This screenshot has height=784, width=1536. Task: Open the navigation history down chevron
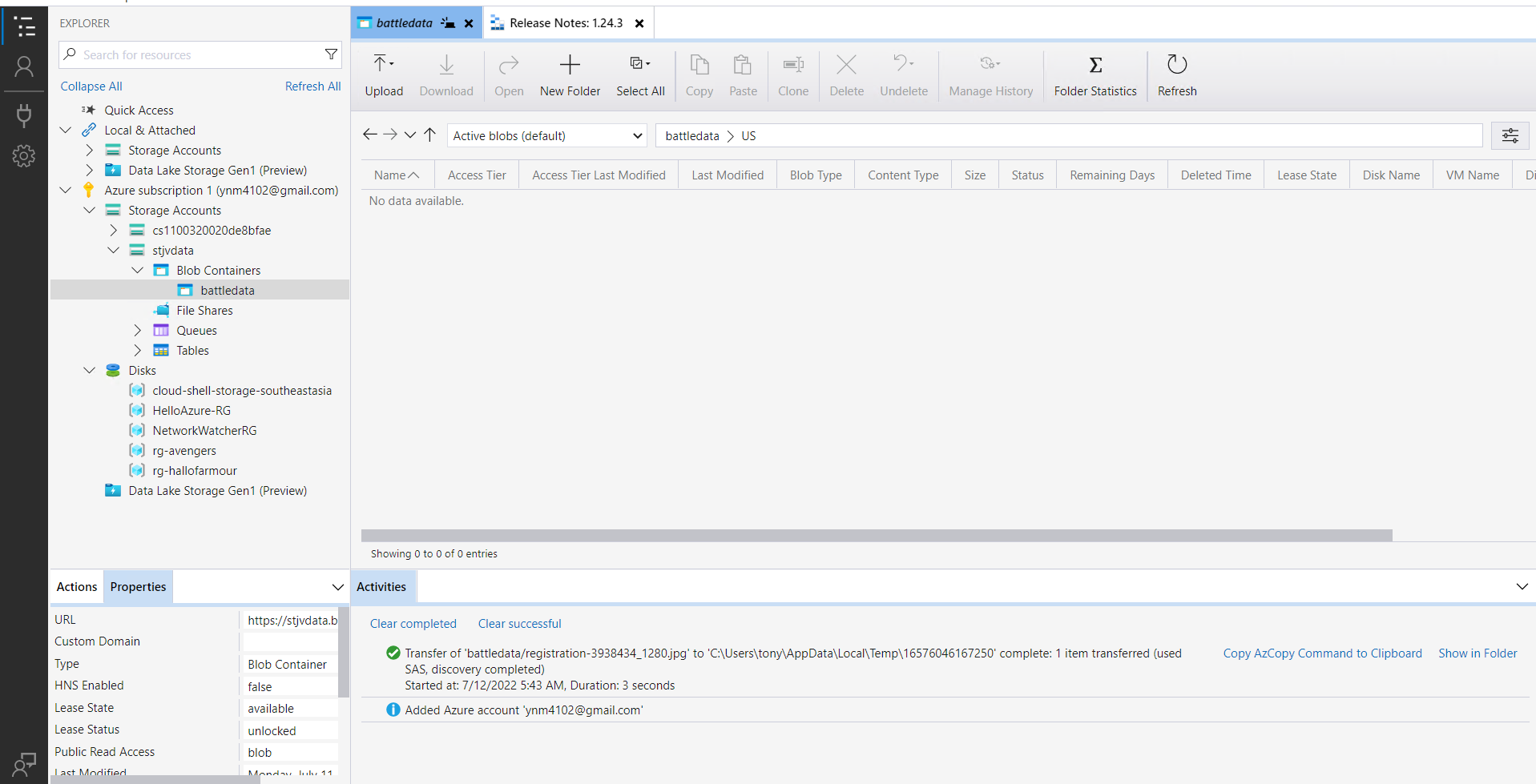click(x=410, y=135)
